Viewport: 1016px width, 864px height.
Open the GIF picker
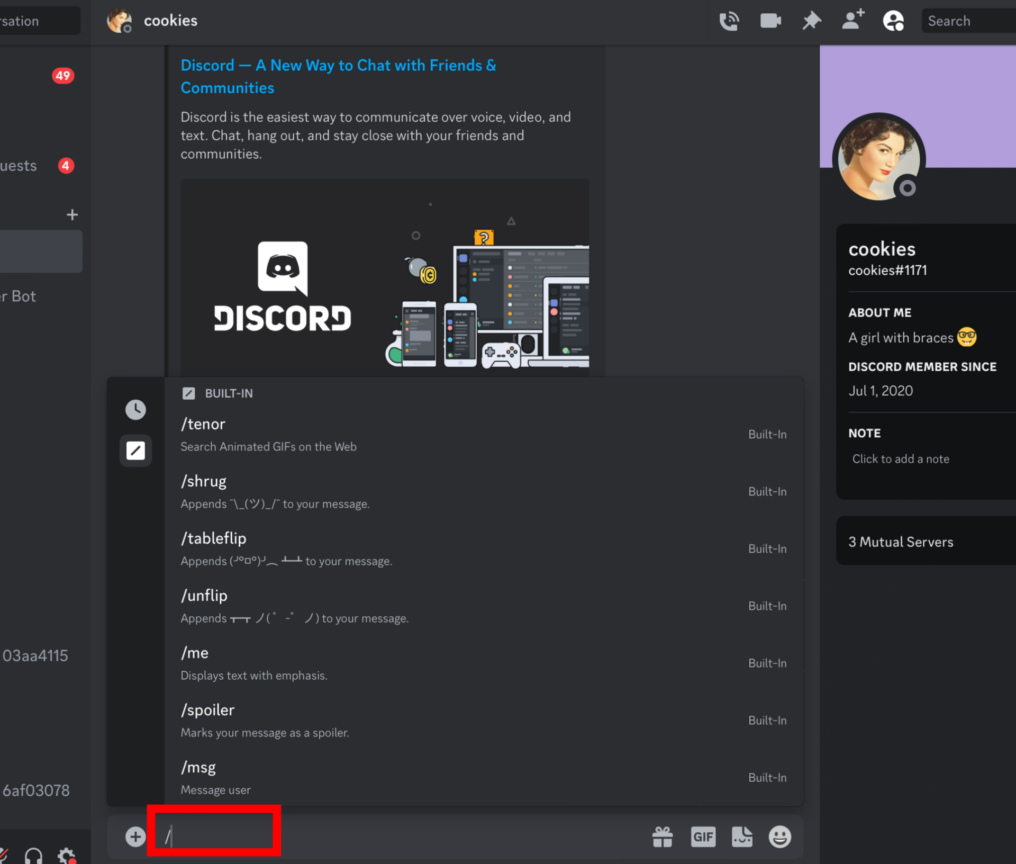point(703,836)
